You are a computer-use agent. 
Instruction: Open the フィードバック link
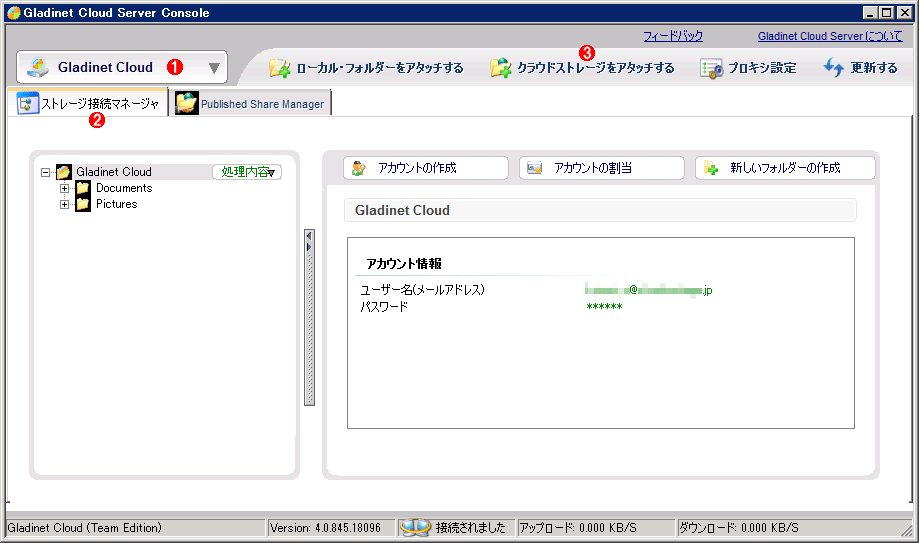(x=673, y=36)
